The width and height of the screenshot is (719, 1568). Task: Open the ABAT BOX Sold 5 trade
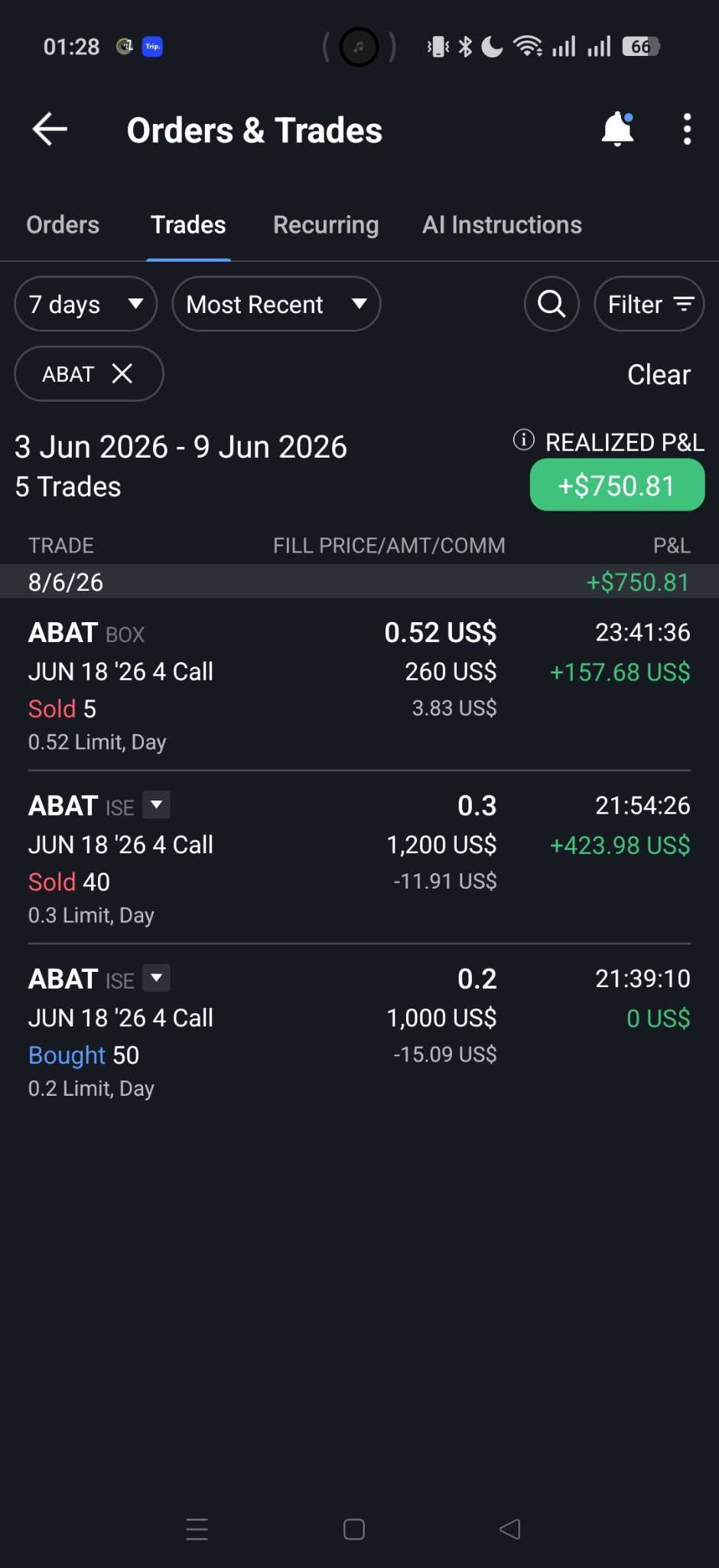(359, 685)
